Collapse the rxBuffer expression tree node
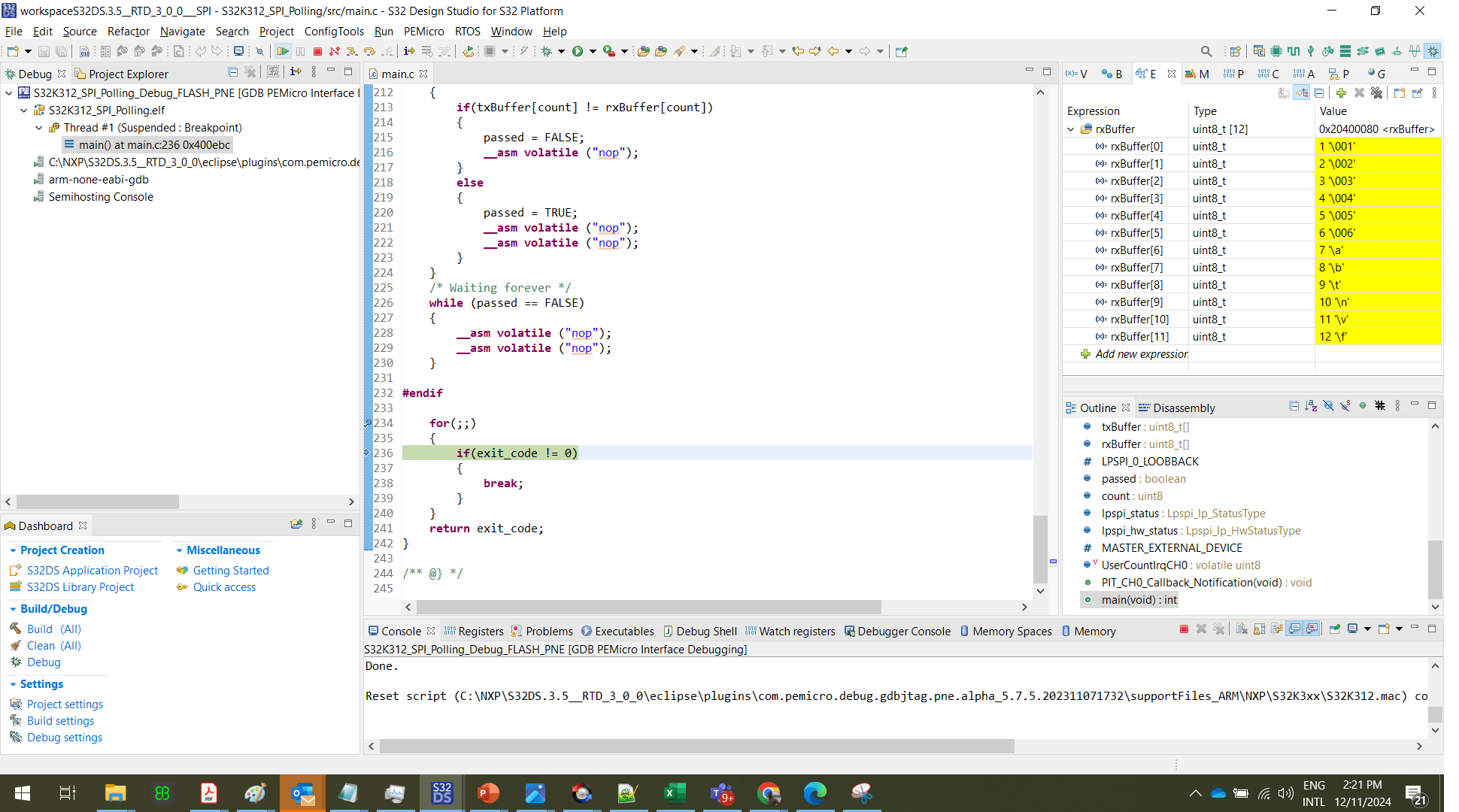This screenshot has width=1459, height=812. (x=1071, y=129)
